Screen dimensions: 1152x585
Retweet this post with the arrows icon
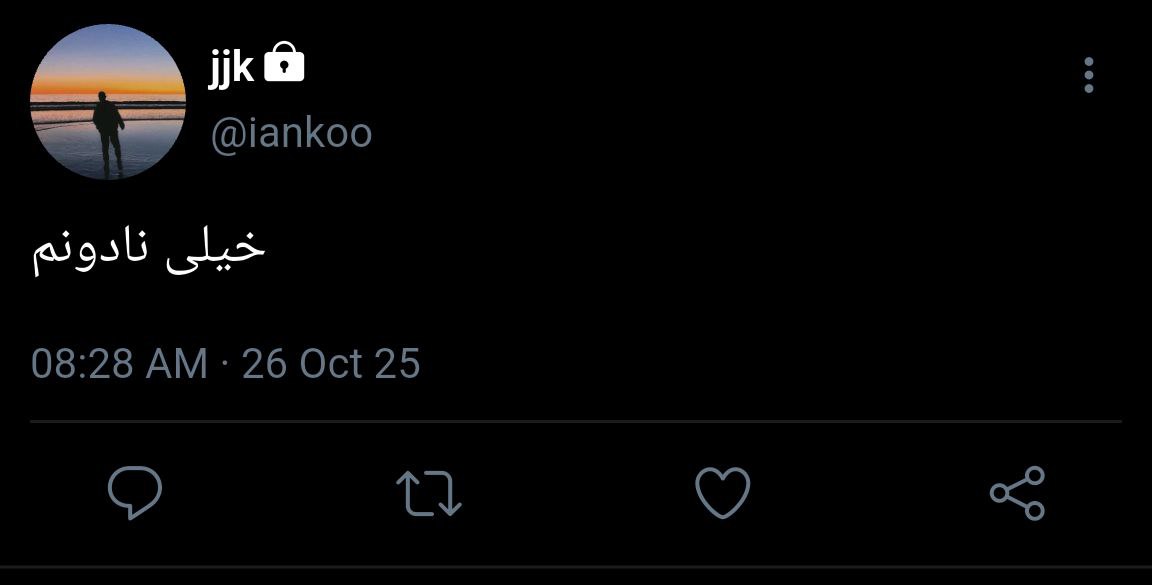click(x=428, y=494)
